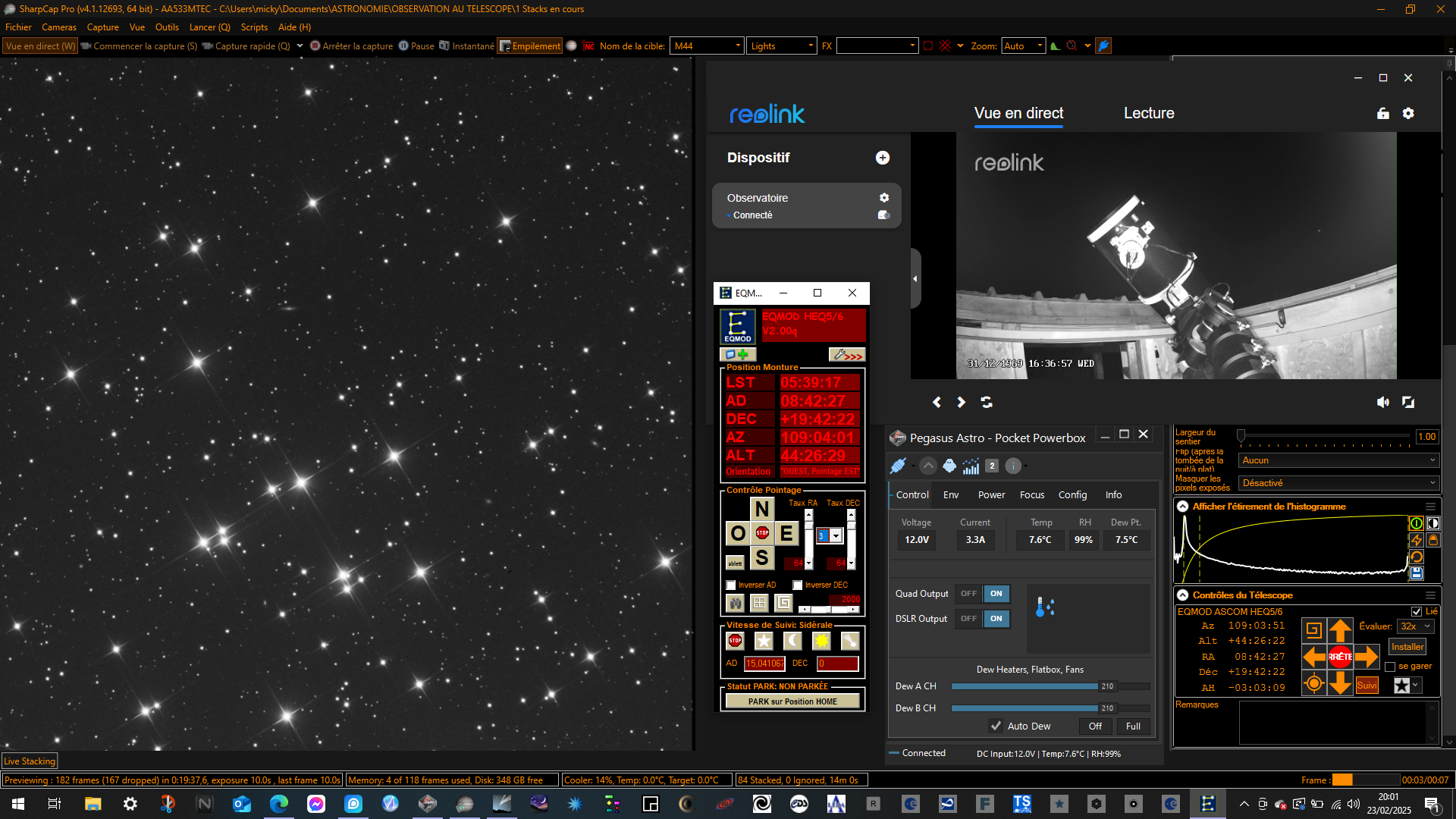Open Microsoft Edge from the taskbar
Image resolution: width=1456 pixels, height=819 pixels.
tap(279, 804)
